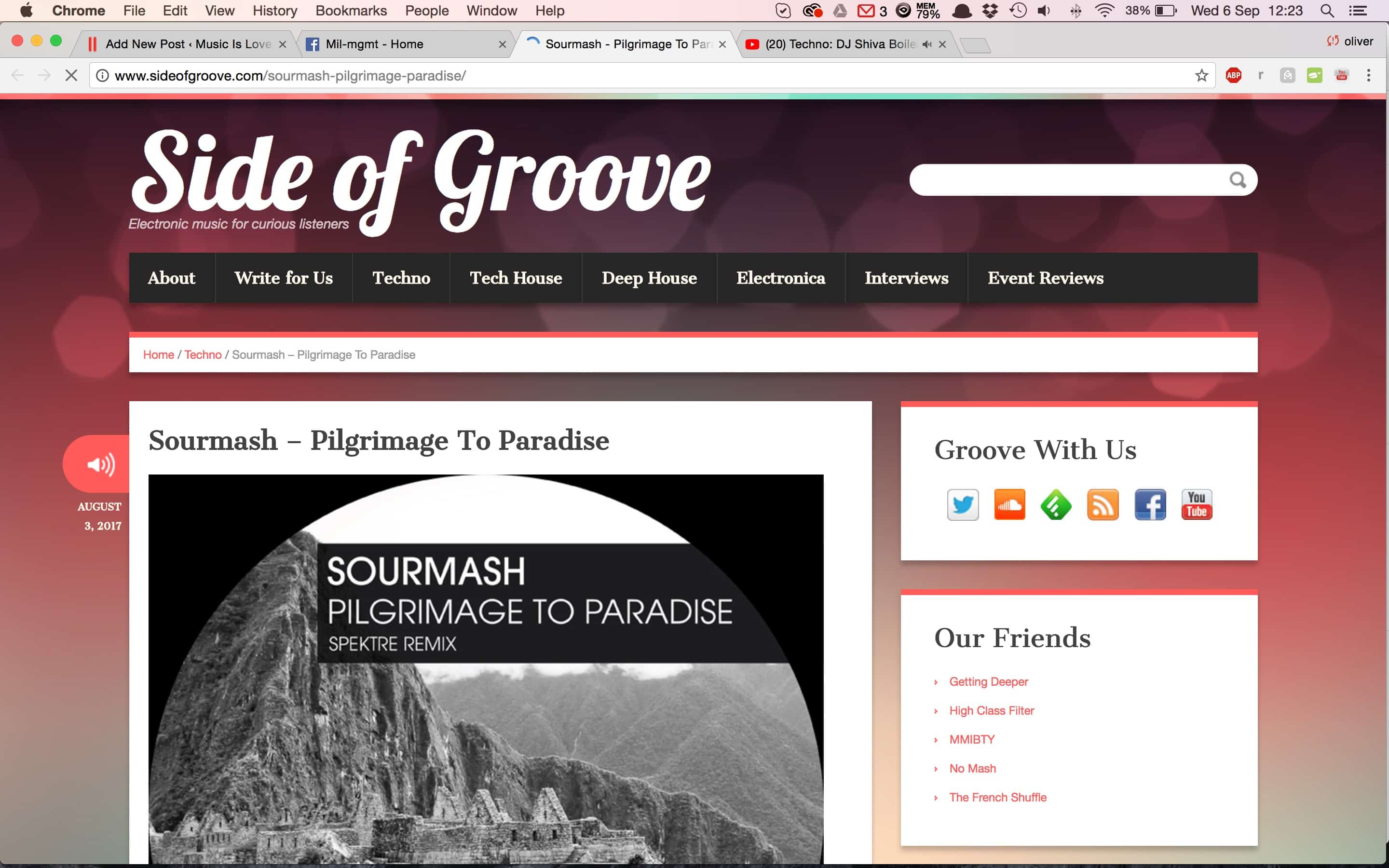Stop loading the page with X button
Screen dimensions: 1389x868
click(71, 75)
